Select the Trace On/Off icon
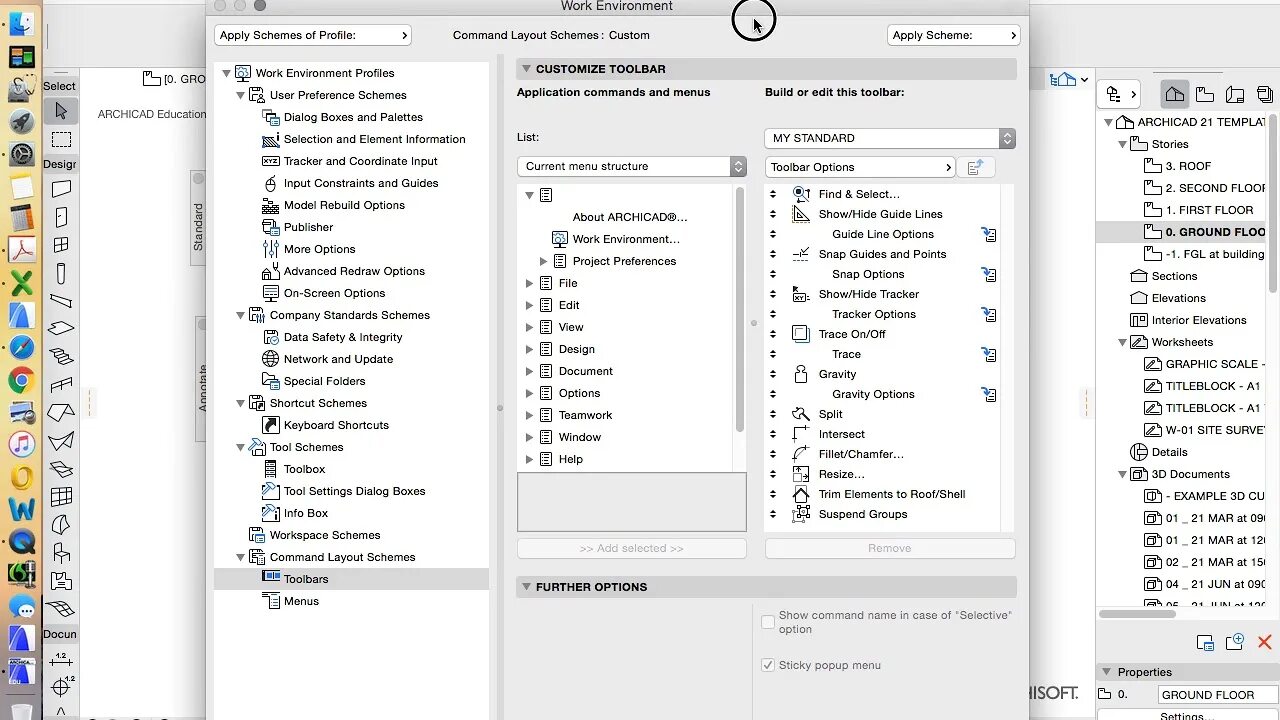The image size is (1280, 720). (x=801, y=334)
